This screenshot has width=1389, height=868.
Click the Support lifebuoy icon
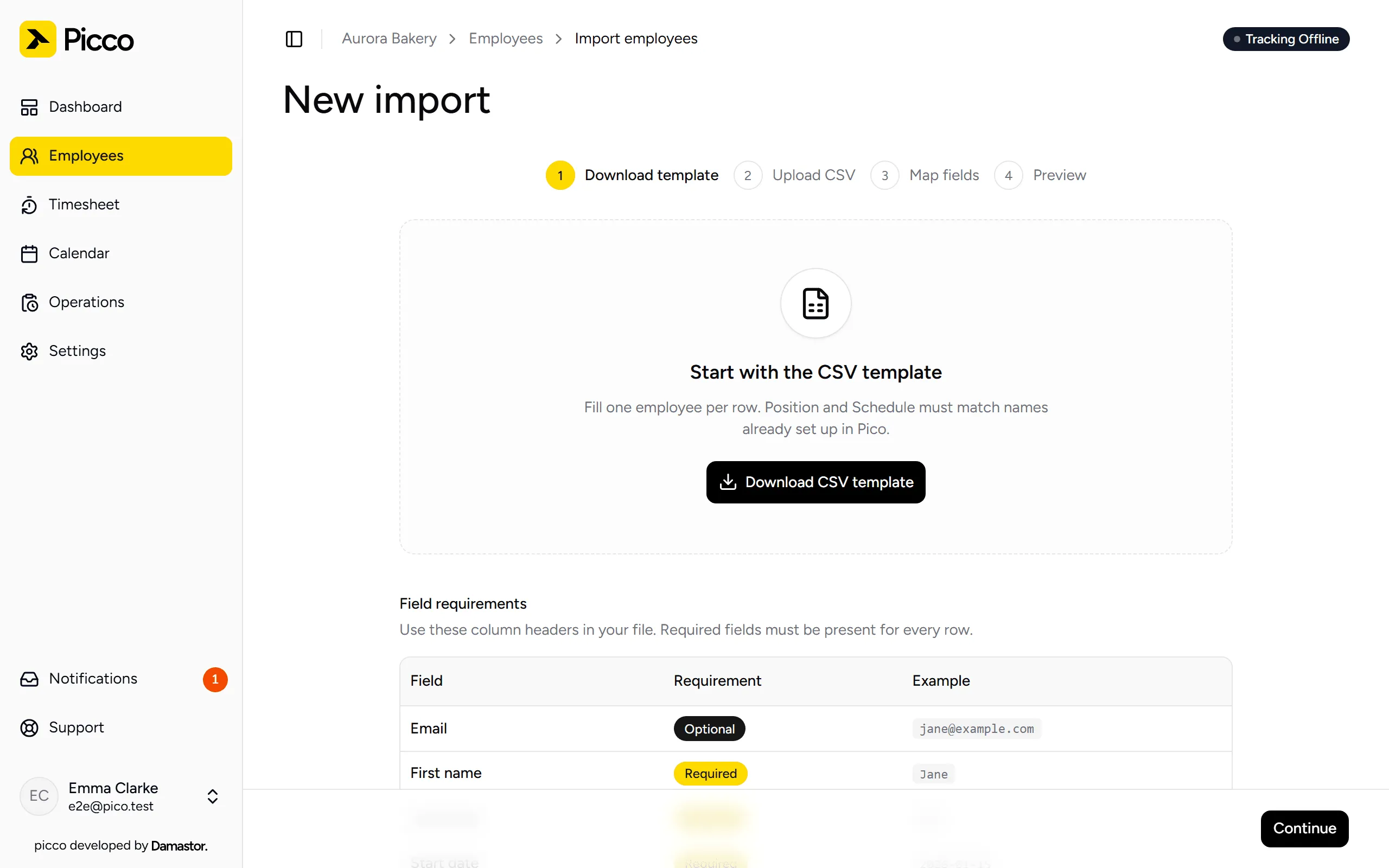coord(29,728)
